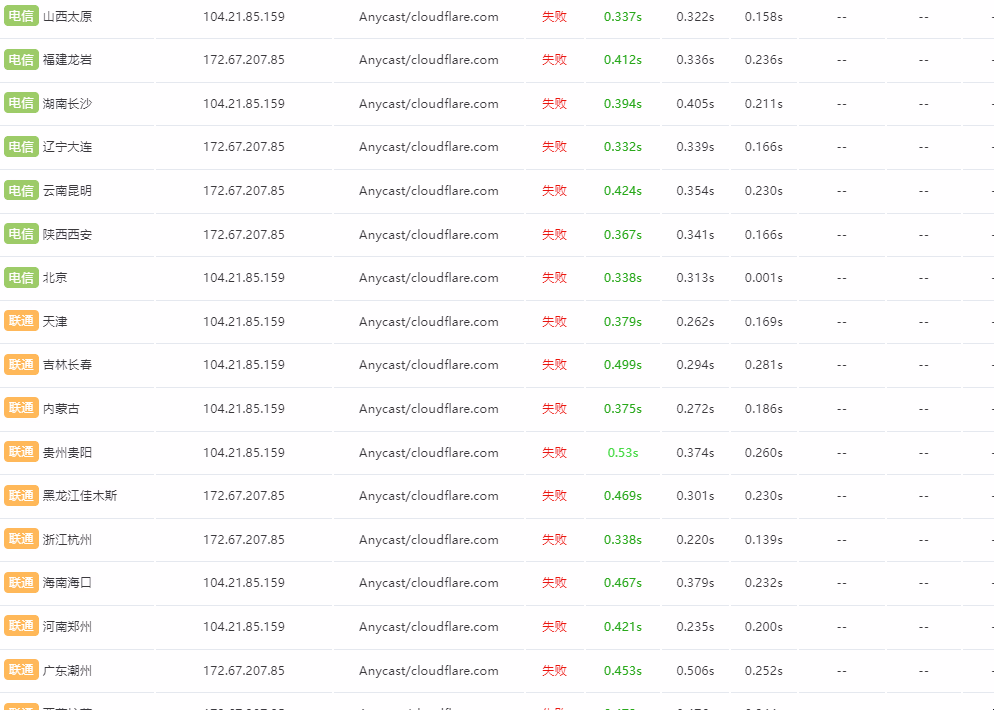Screen dimensions: 994x710
Task: Click the Anycast/cloudflare.com text for 海南海口
Action: coord(428,583)
